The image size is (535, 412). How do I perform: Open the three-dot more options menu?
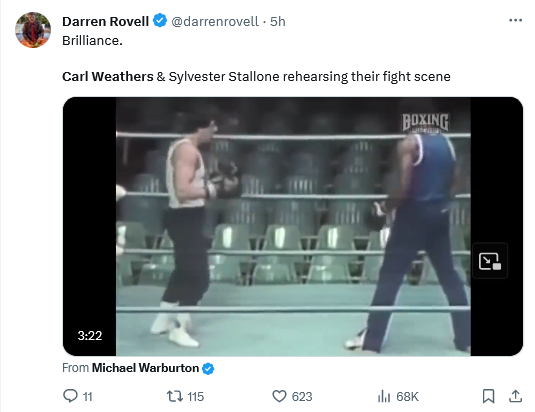515,20
